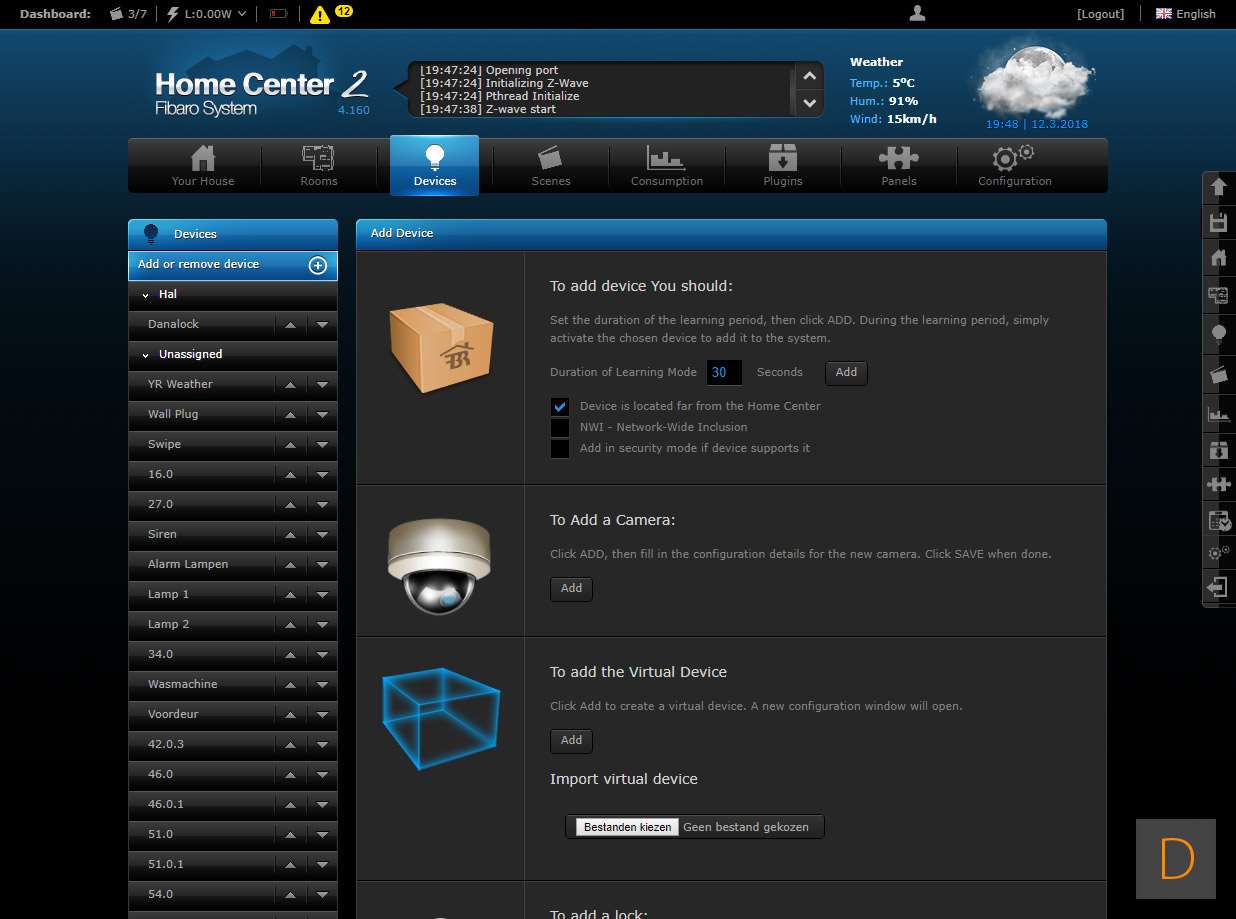Click Add button for the Virtual Device
Image resolution: width=1236 pixels, height=919 pixels.
pyautogui.click(x=571, y=741)
